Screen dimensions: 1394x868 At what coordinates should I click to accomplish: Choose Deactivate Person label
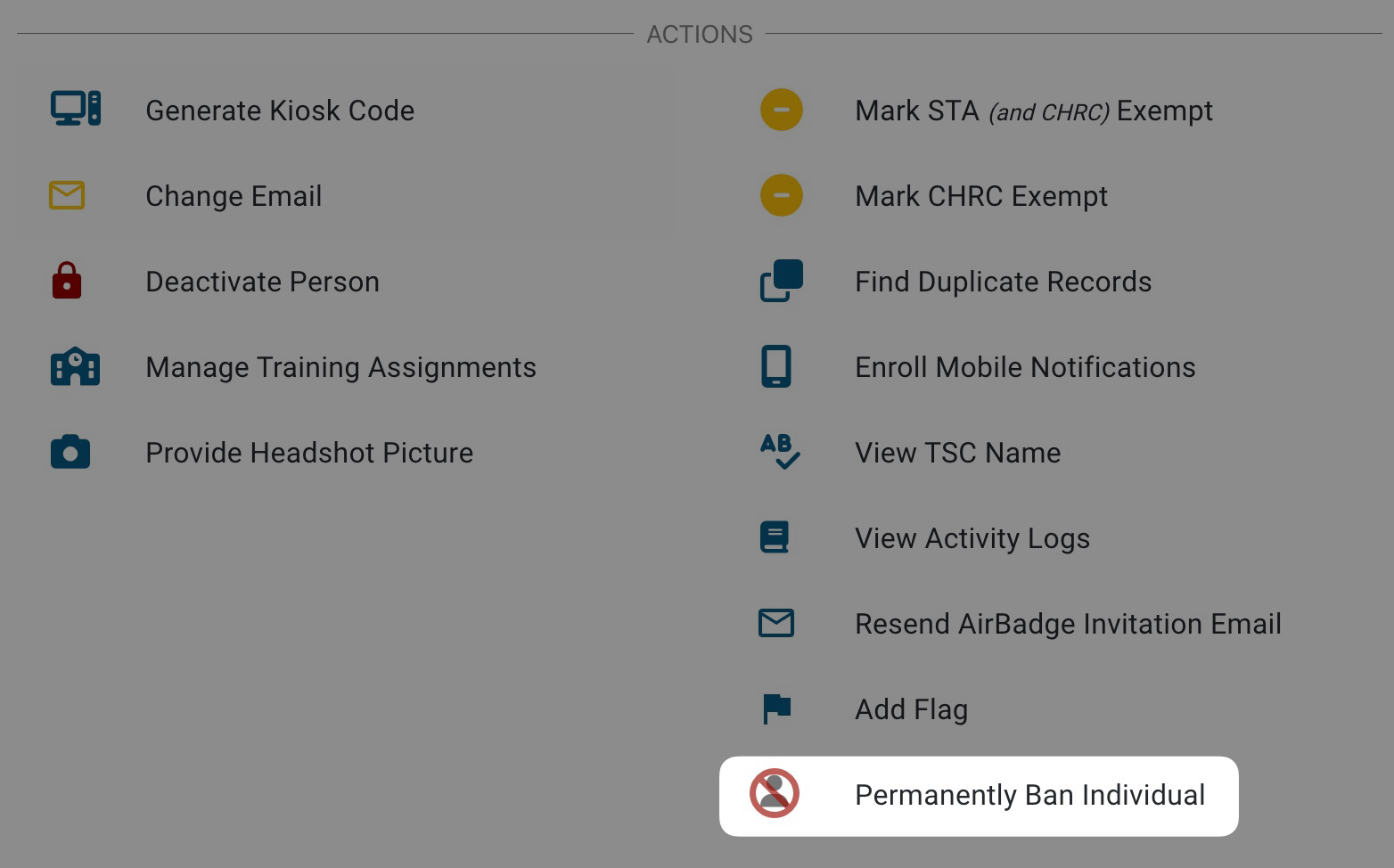point(262,282)
